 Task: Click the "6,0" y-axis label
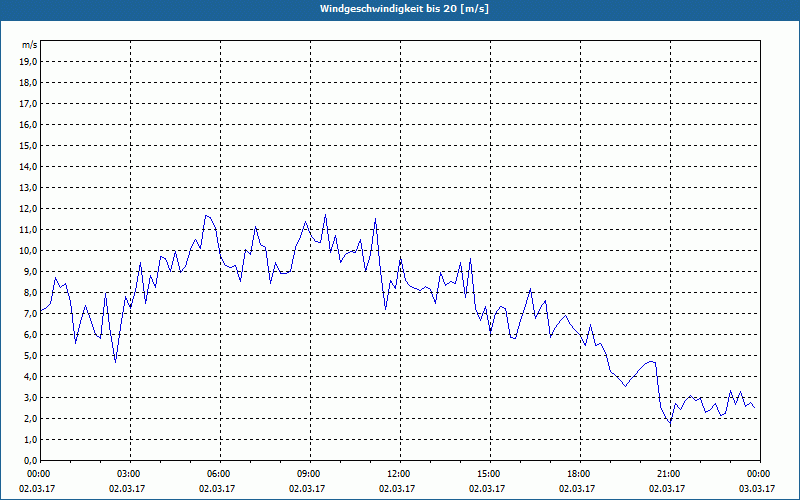pos(30,334)
